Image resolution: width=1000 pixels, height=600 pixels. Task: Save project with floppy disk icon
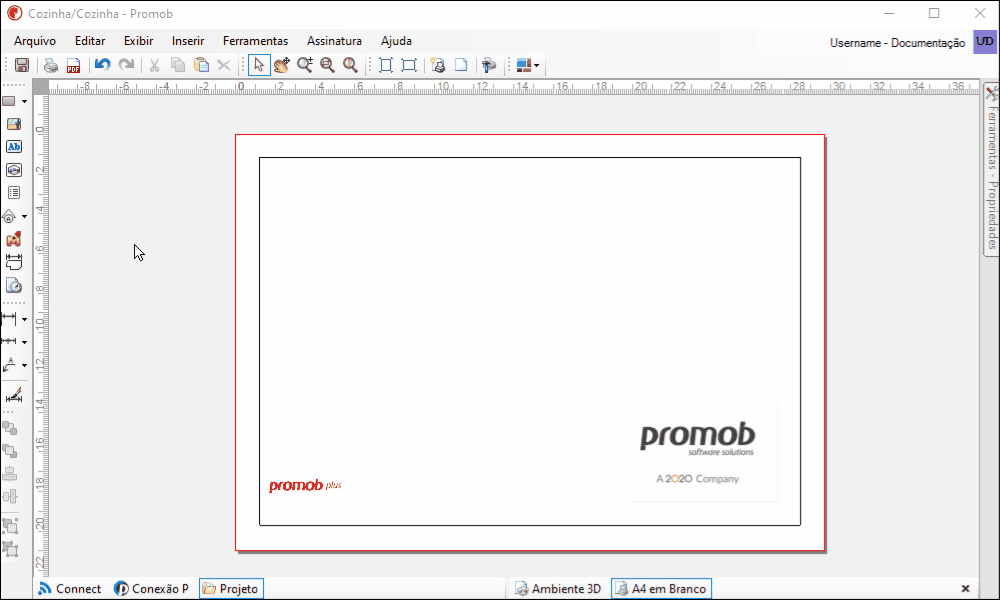22,65
